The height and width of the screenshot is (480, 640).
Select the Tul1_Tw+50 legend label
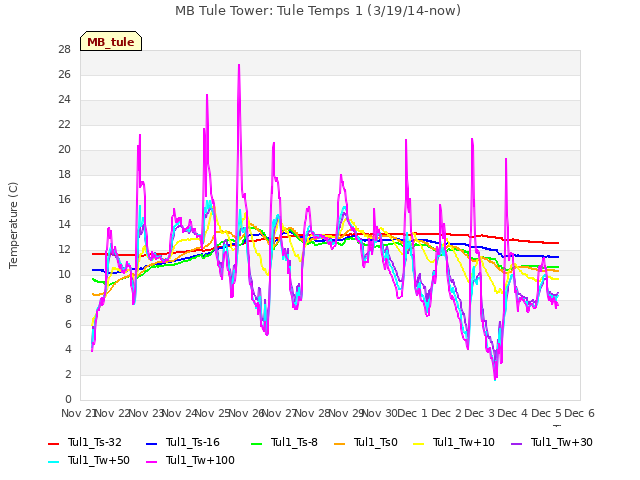[99, 460]
